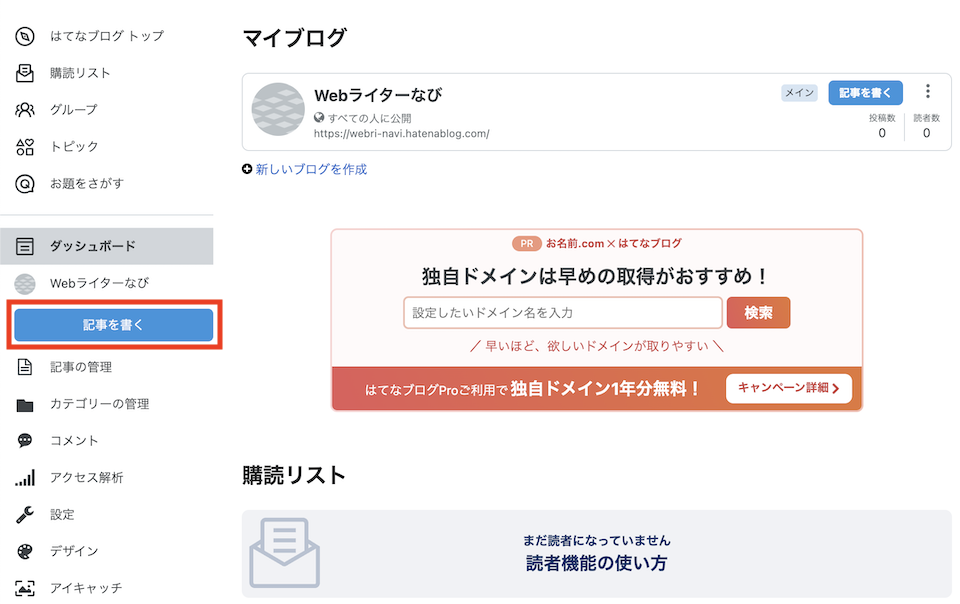Click the blue 記事を書く button in sidebar
Screen dimensions: 960x604
click(x=113, y=324)
